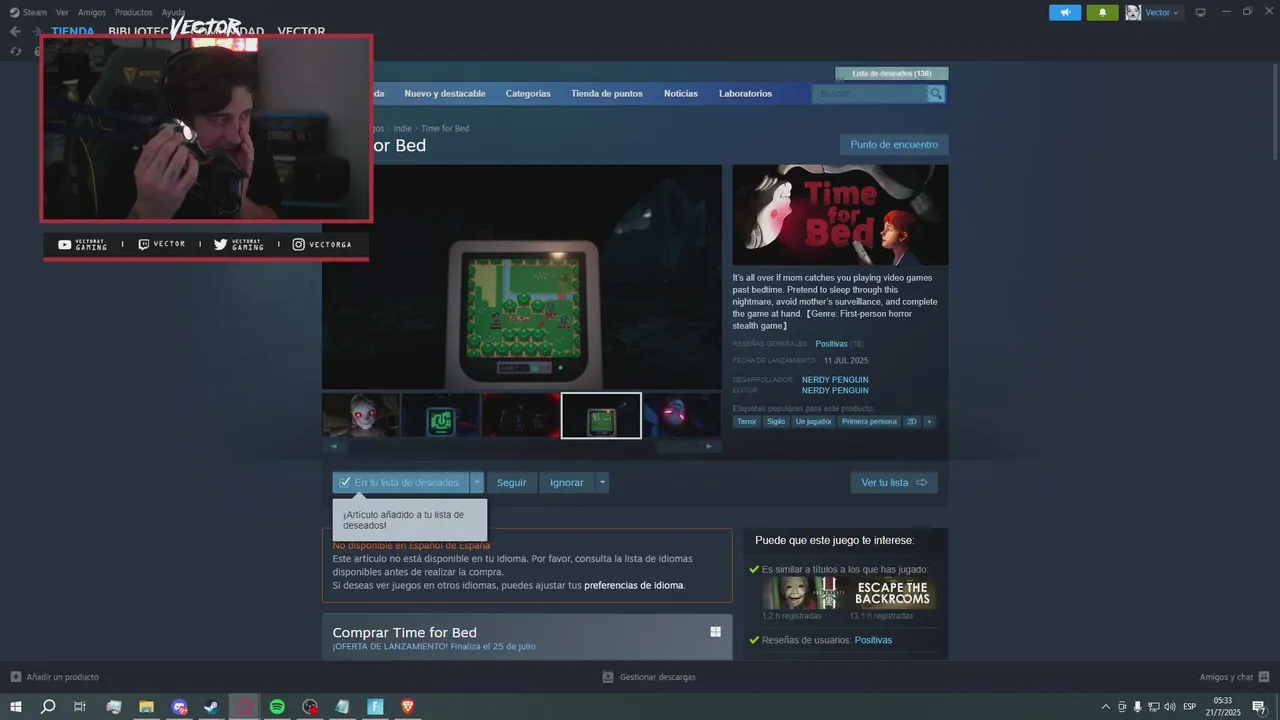Viewport: 1280px width, 720px height.
Task: Add more tags with plus button
Action: [x=929, y=422]
